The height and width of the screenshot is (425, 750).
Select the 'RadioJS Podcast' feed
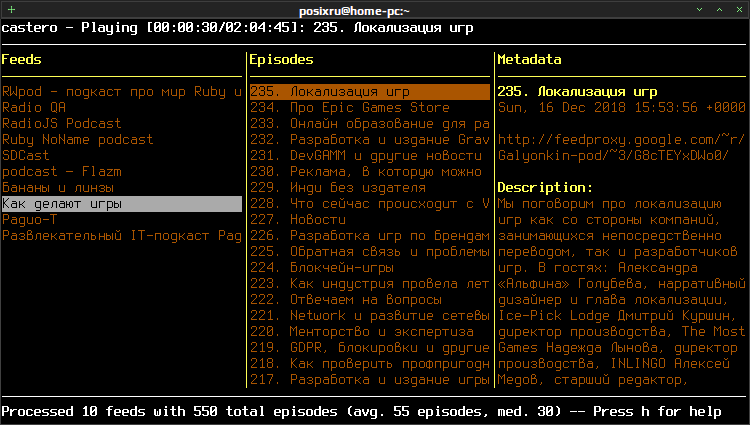[62, 123]
